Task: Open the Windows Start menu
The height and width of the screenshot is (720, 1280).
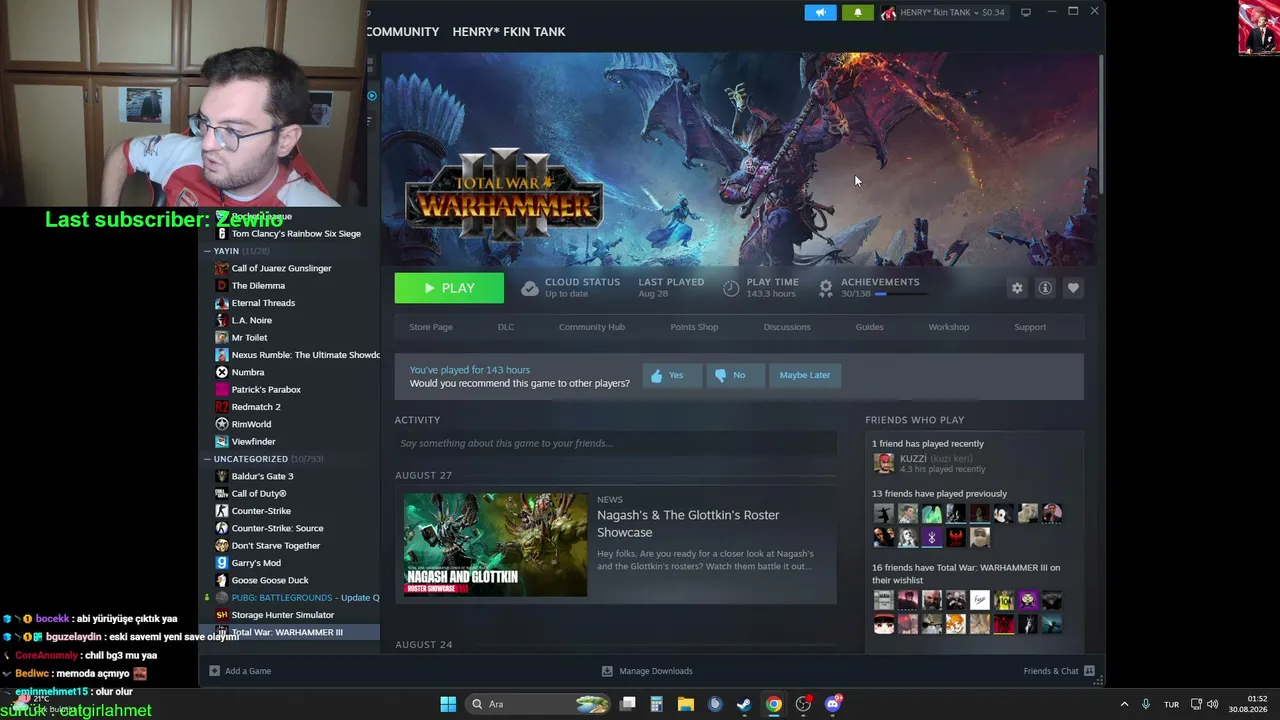Action: [x=448, y=704]
